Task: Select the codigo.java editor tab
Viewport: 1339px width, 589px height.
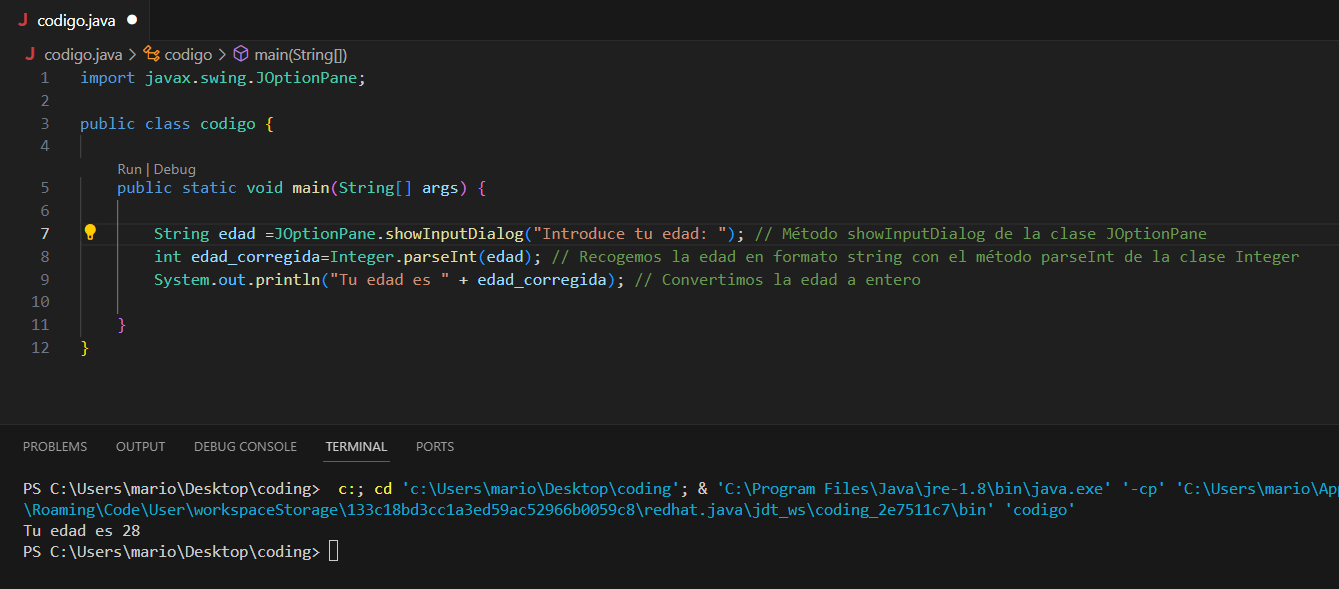Action: tap(77, 20)
